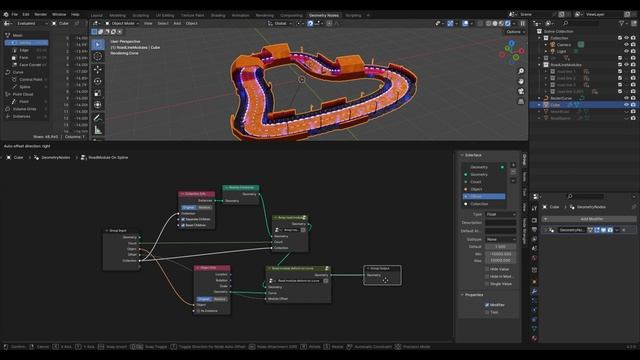
Task: Open the Render menu
Action: (x=40, y=14)
